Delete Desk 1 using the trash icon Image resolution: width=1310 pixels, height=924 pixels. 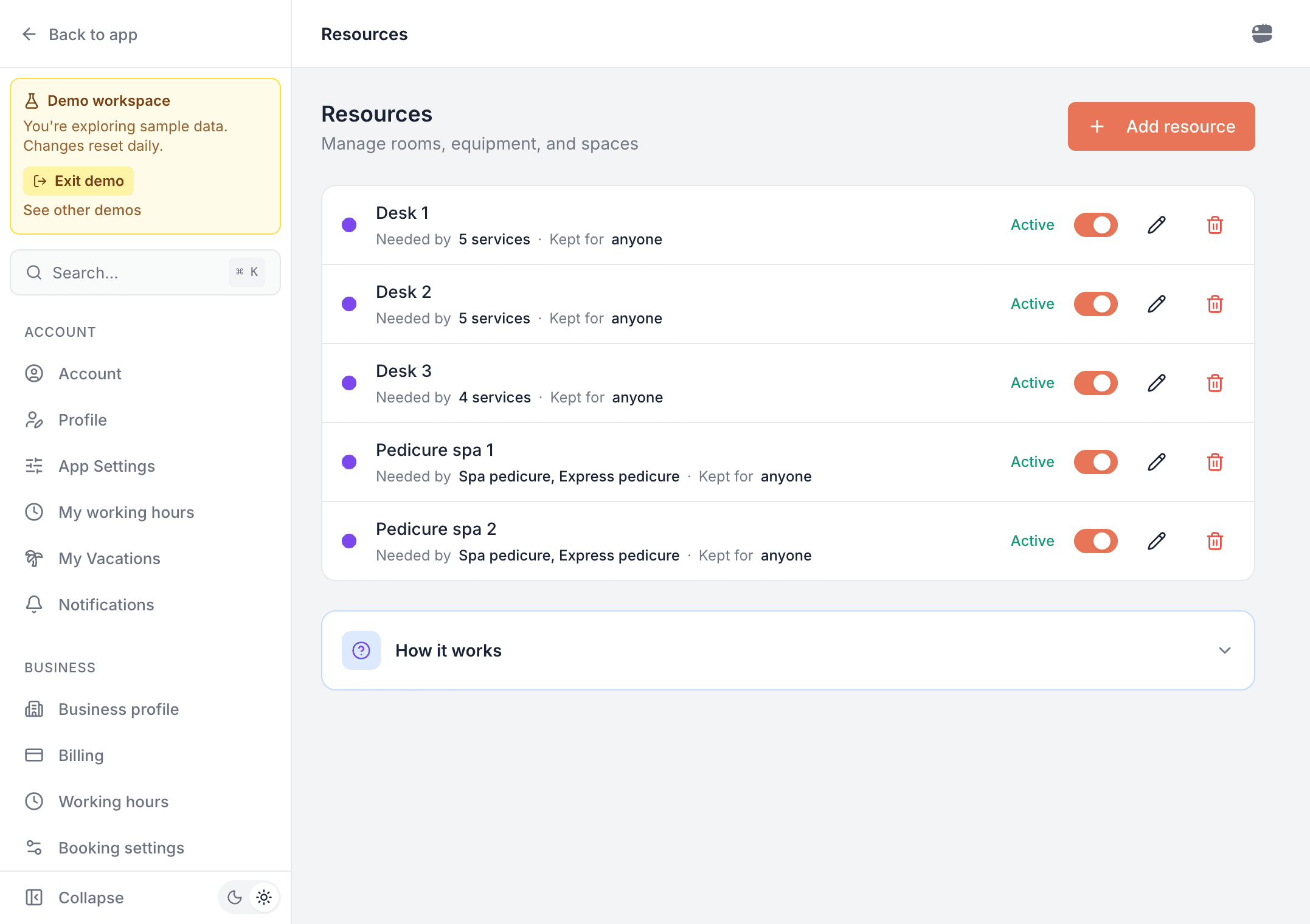click(x=1215, y=225)
